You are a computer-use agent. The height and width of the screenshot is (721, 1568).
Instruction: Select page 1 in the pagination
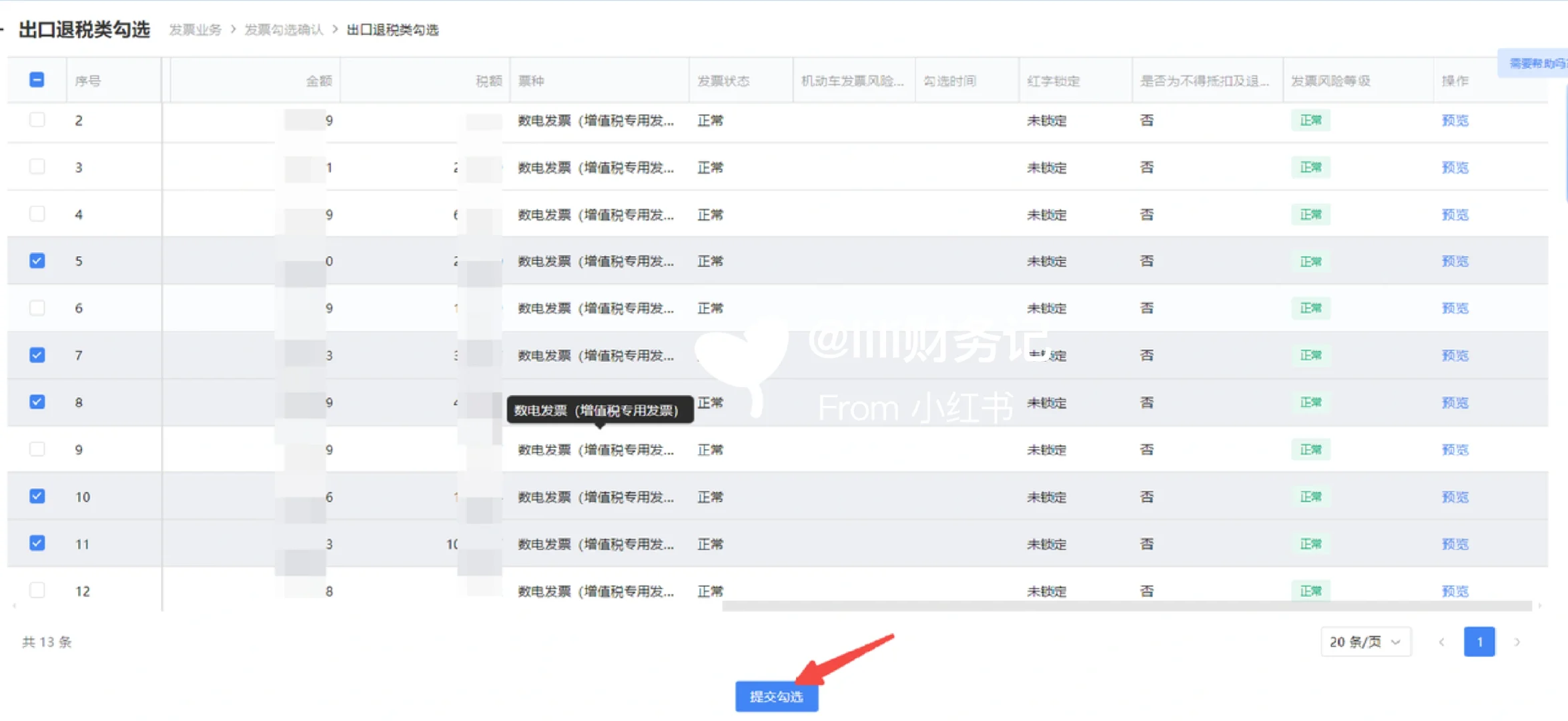1479,642
